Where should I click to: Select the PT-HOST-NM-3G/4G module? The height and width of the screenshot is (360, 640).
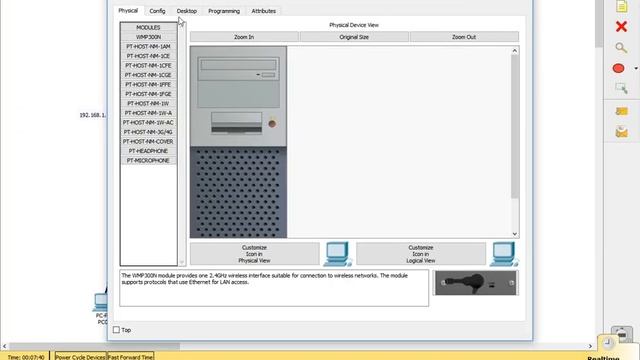pyautogui.click(x=148, y=132)
